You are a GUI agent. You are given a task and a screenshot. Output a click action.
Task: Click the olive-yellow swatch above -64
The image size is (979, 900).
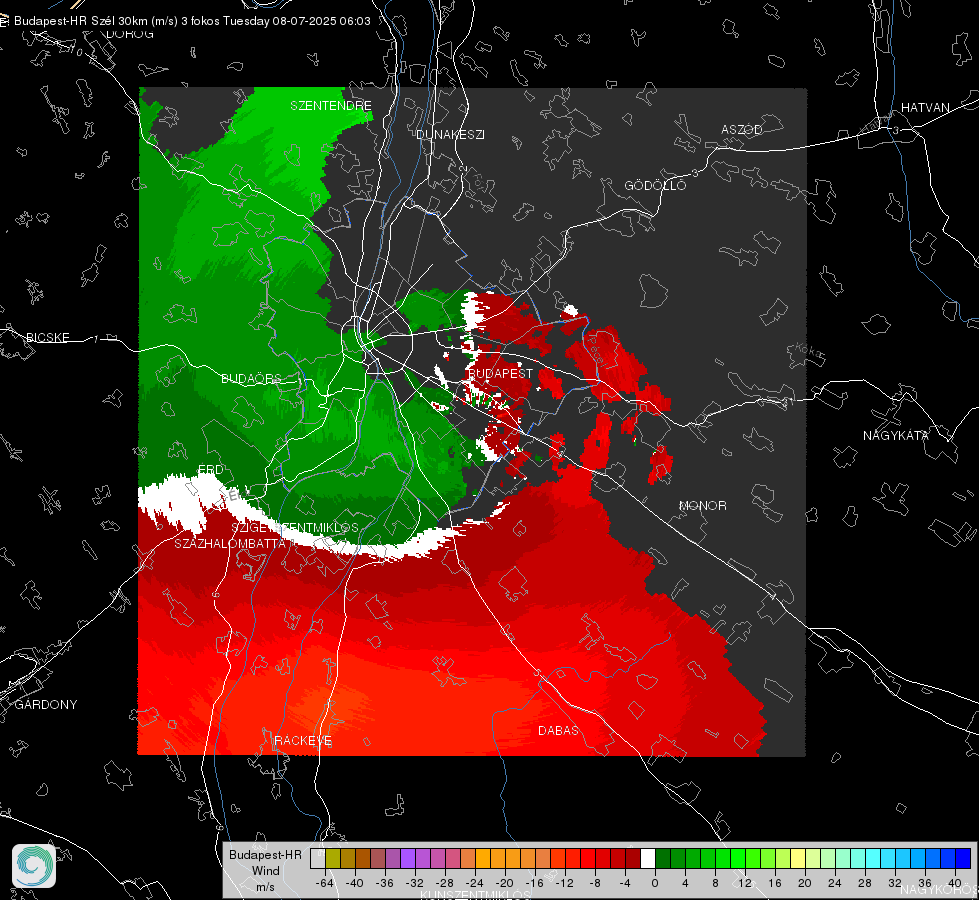tap(333, 859)
